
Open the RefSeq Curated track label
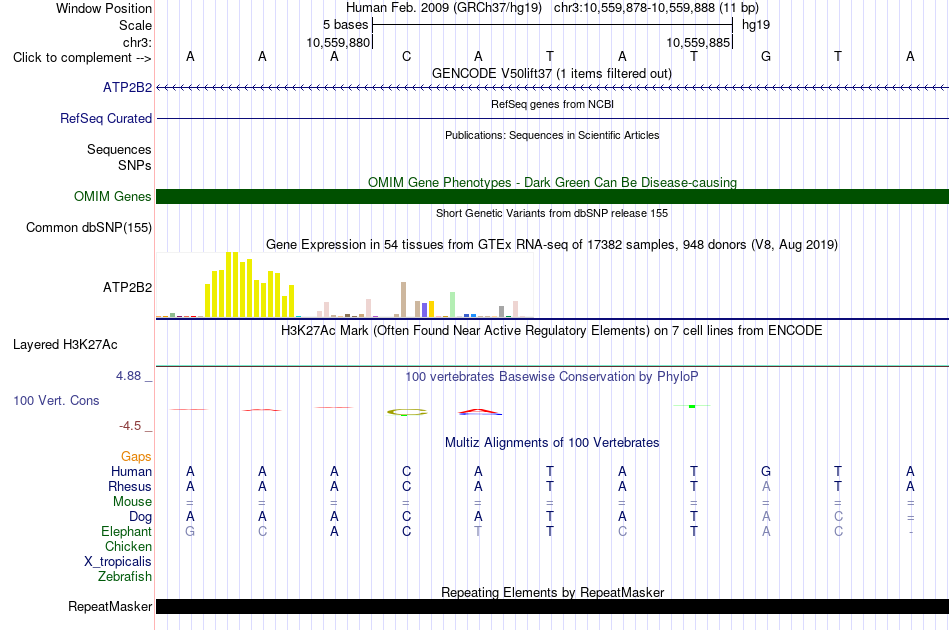(x=106, y=118)
